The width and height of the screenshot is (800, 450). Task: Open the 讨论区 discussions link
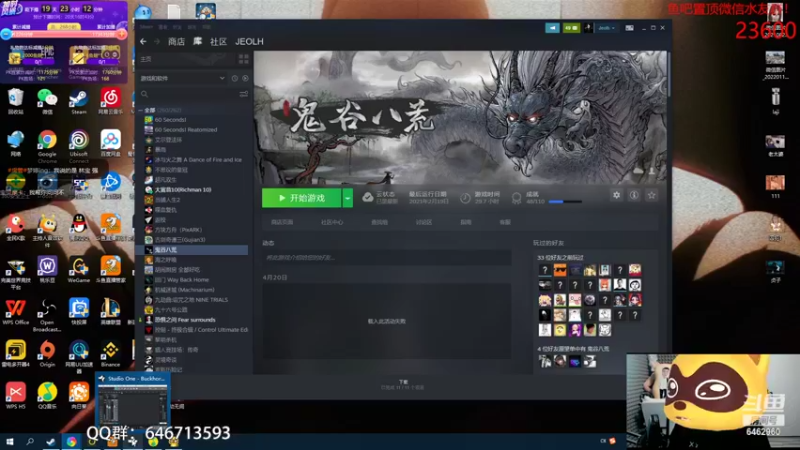tap(424, 222)
